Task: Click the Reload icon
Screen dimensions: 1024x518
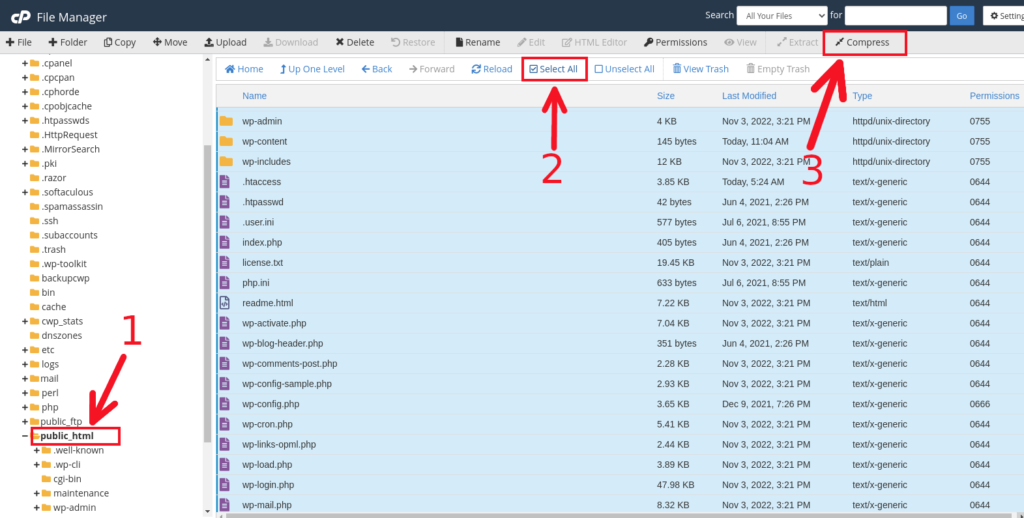Action: (x=490, y=69)
